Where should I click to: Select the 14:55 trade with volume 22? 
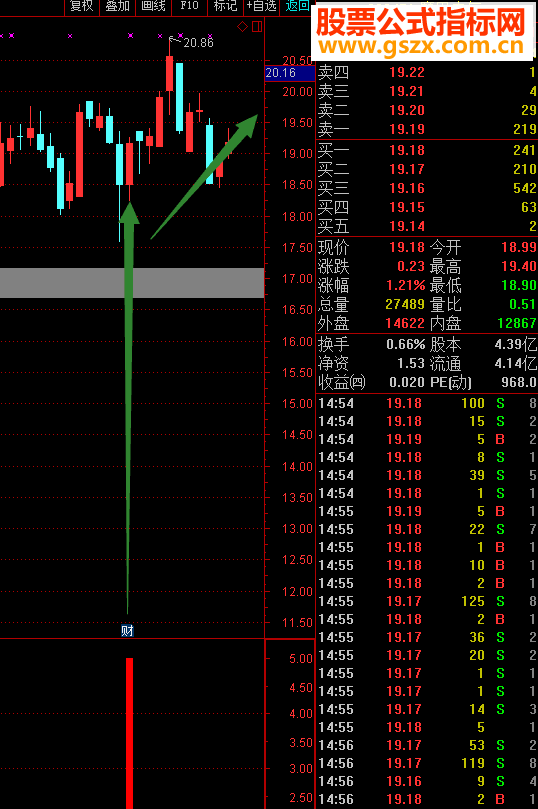coord(427,529)
